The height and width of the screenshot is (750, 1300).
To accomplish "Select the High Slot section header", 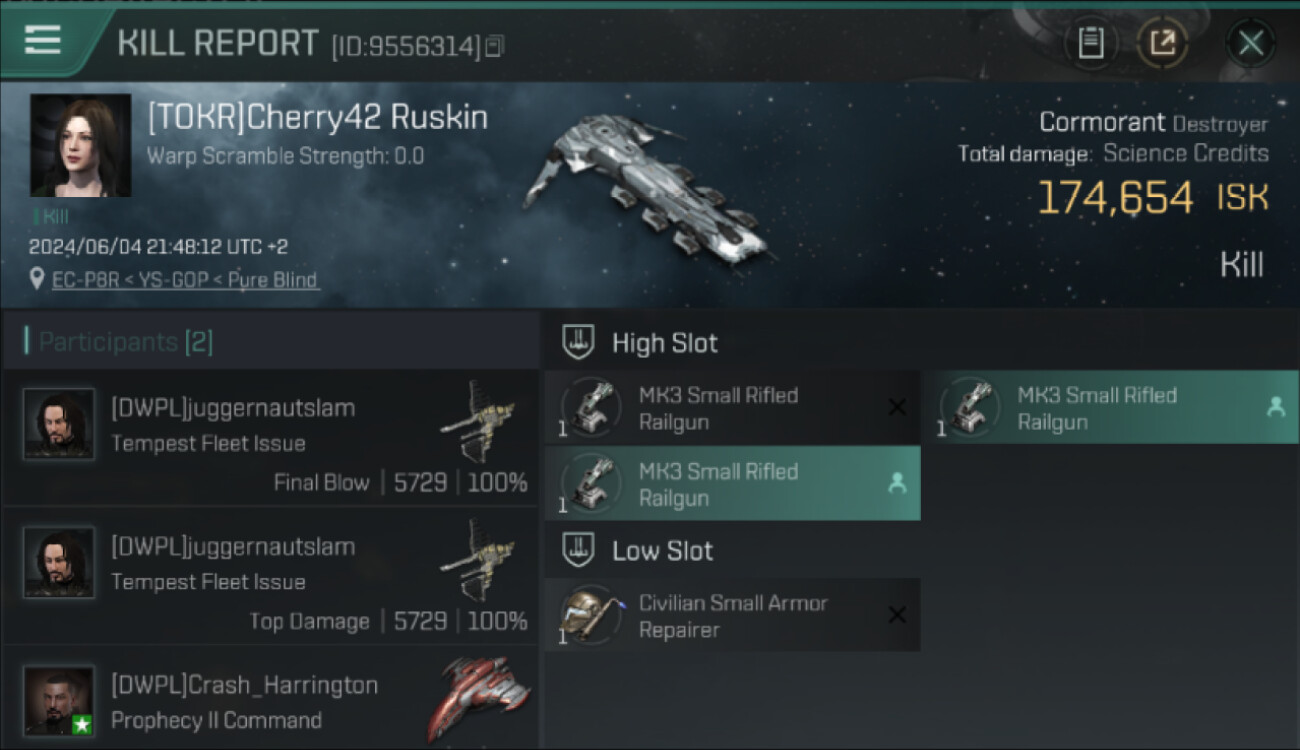I will tap(664, 343).
